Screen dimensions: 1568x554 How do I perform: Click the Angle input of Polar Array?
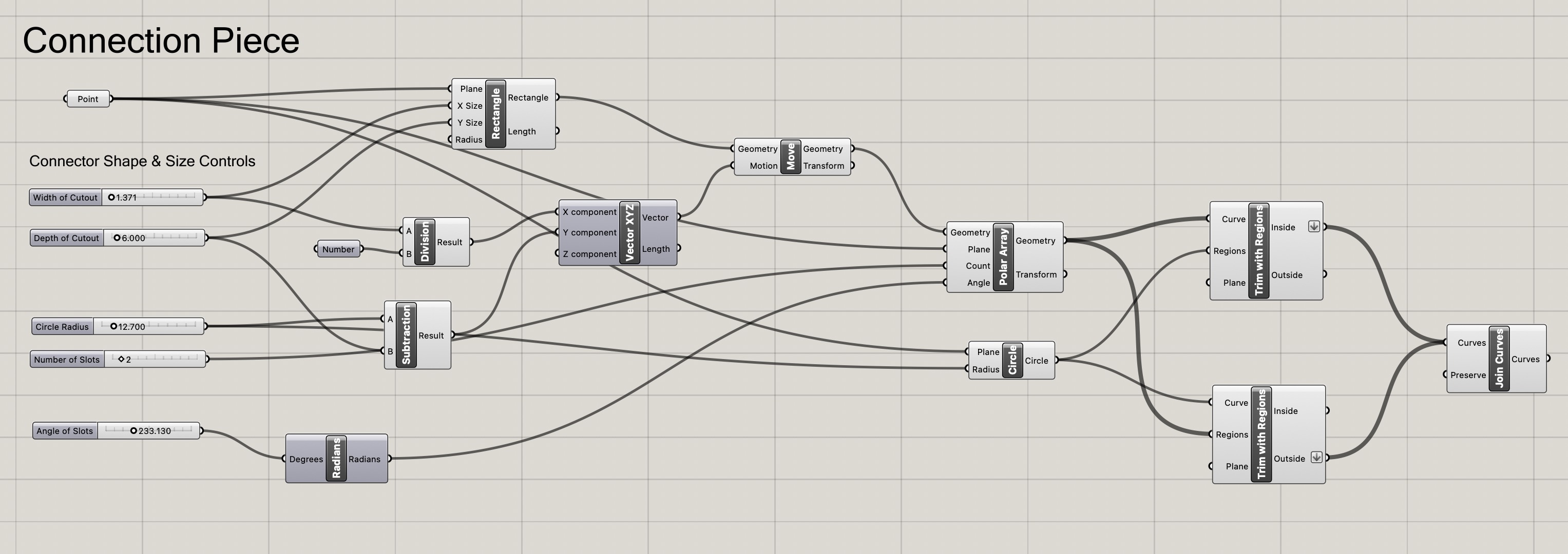coord(978,283)
